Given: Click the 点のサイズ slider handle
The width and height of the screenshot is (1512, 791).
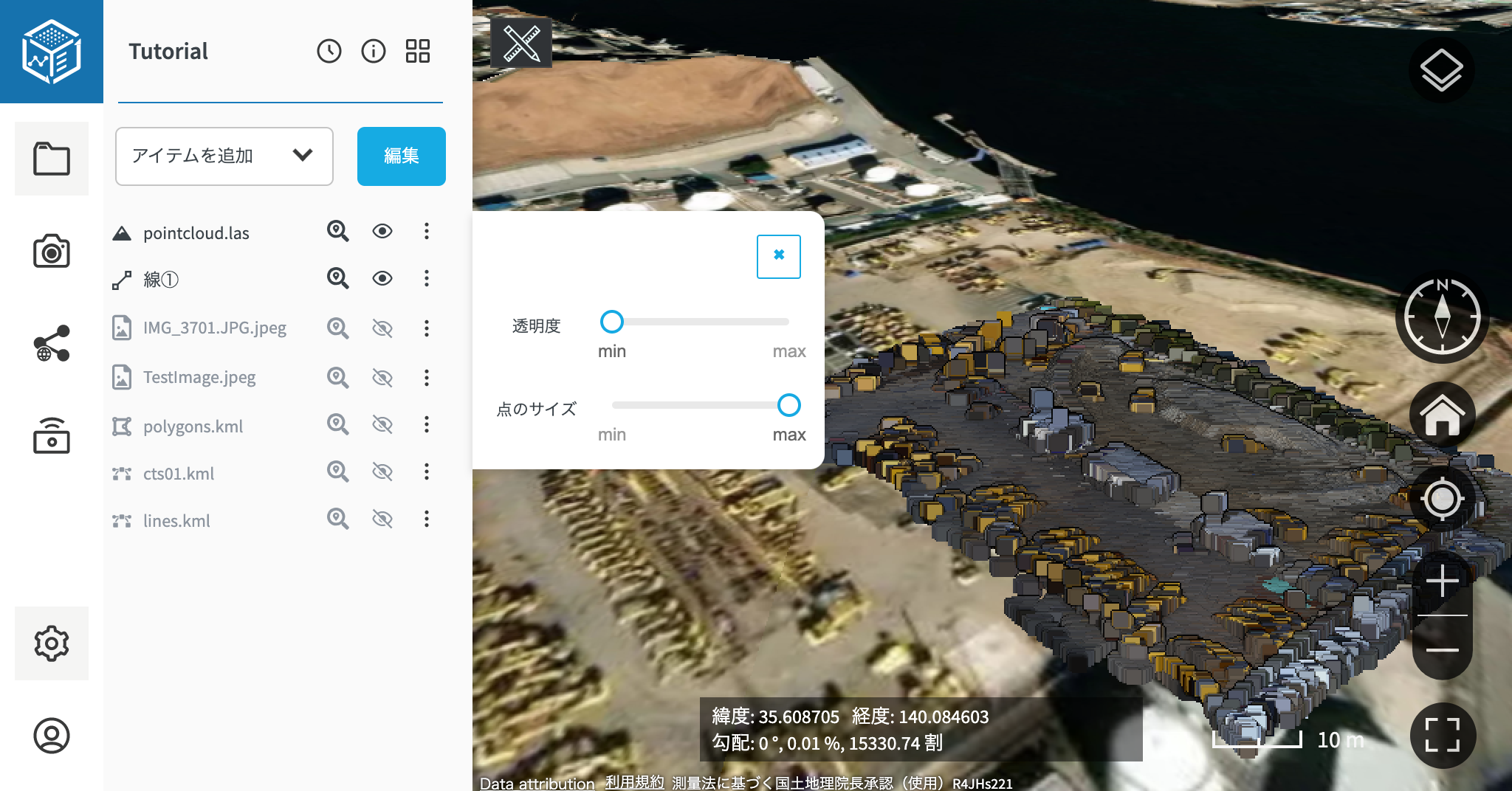Looking at the screenshot, I should (788, 405).
